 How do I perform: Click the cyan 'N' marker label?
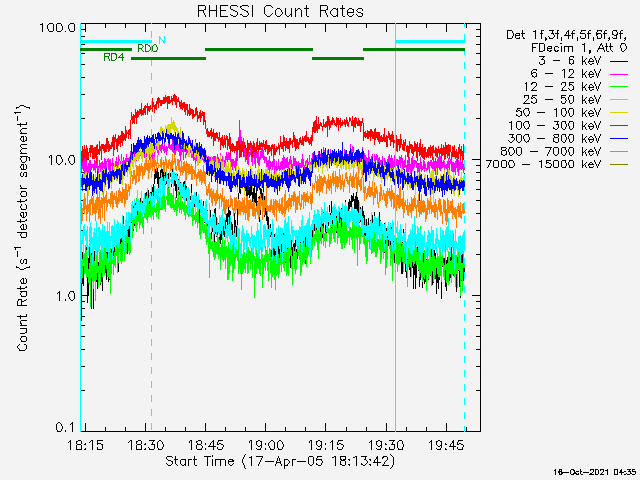[x=162, y=40]
